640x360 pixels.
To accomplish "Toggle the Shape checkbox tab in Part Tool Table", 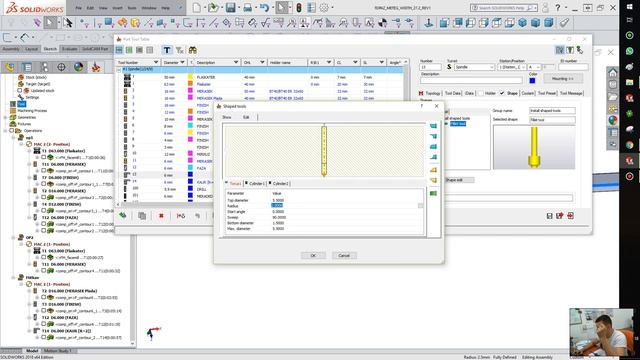I will [502, 93].
